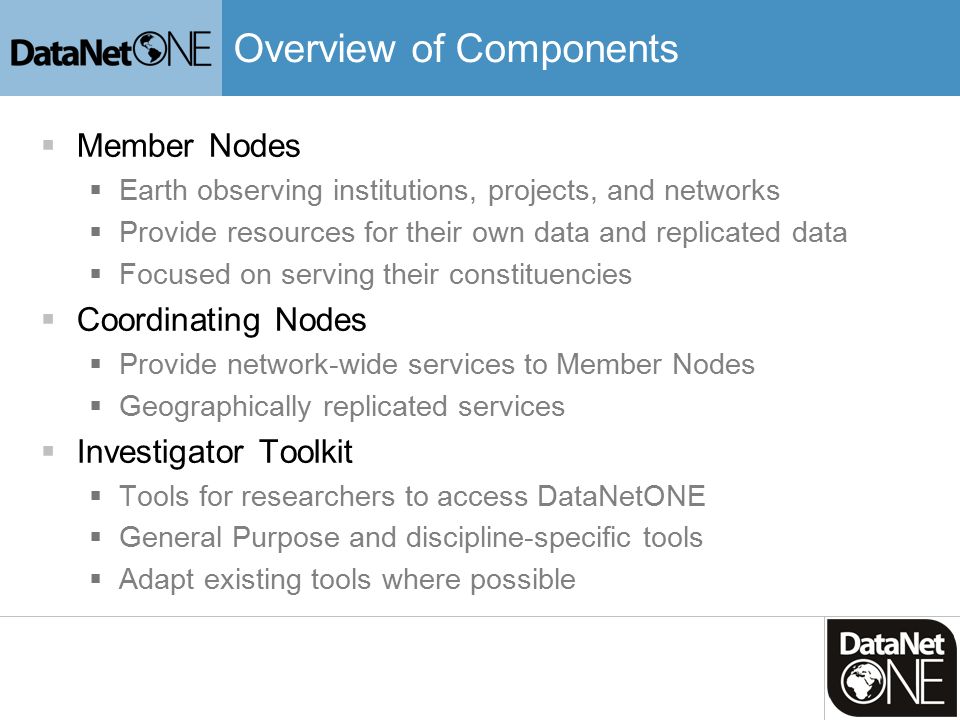Viewport: 960px width, 720px height.
Task: Click the 'Coordinating Nodes' heading
Action: pos(222,320)
